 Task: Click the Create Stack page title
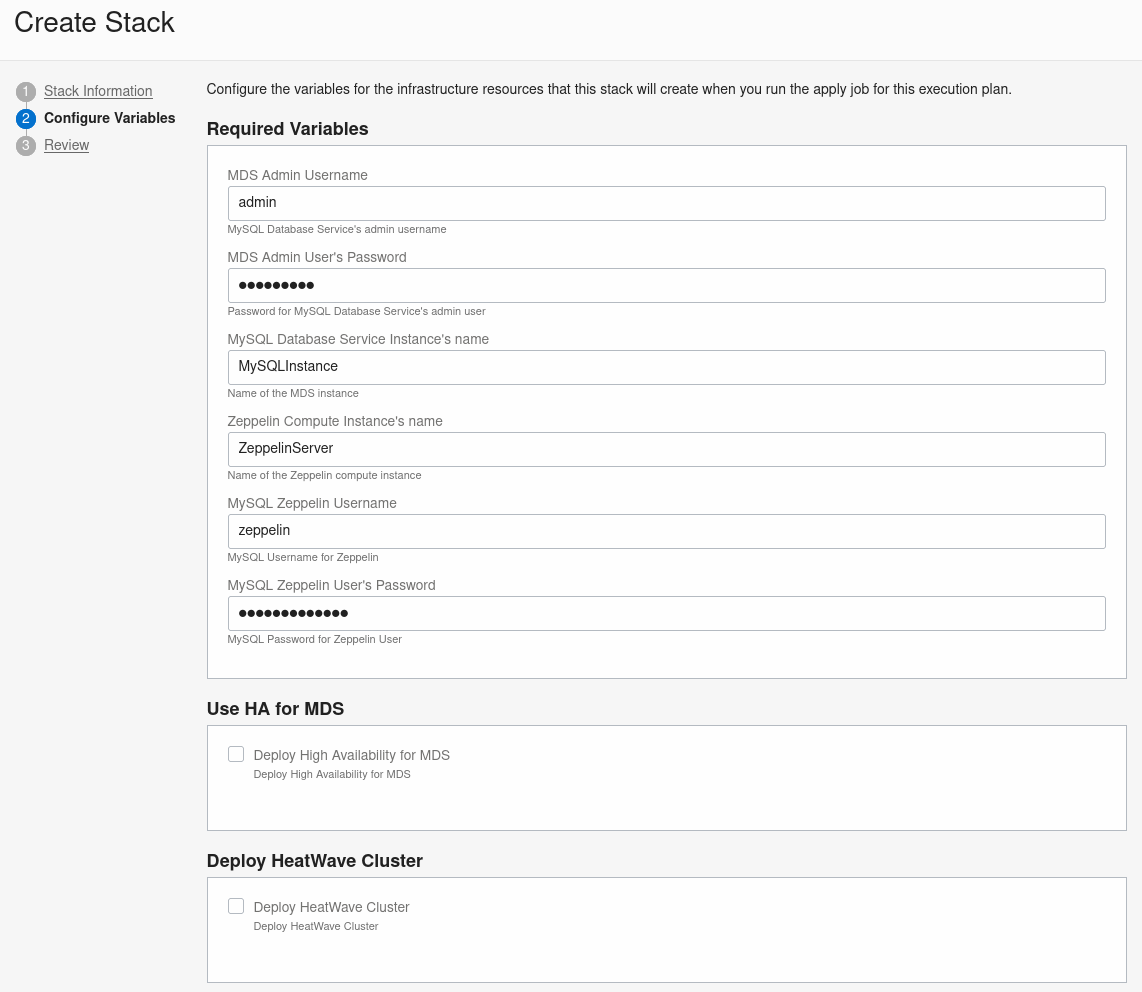(94, 23)
